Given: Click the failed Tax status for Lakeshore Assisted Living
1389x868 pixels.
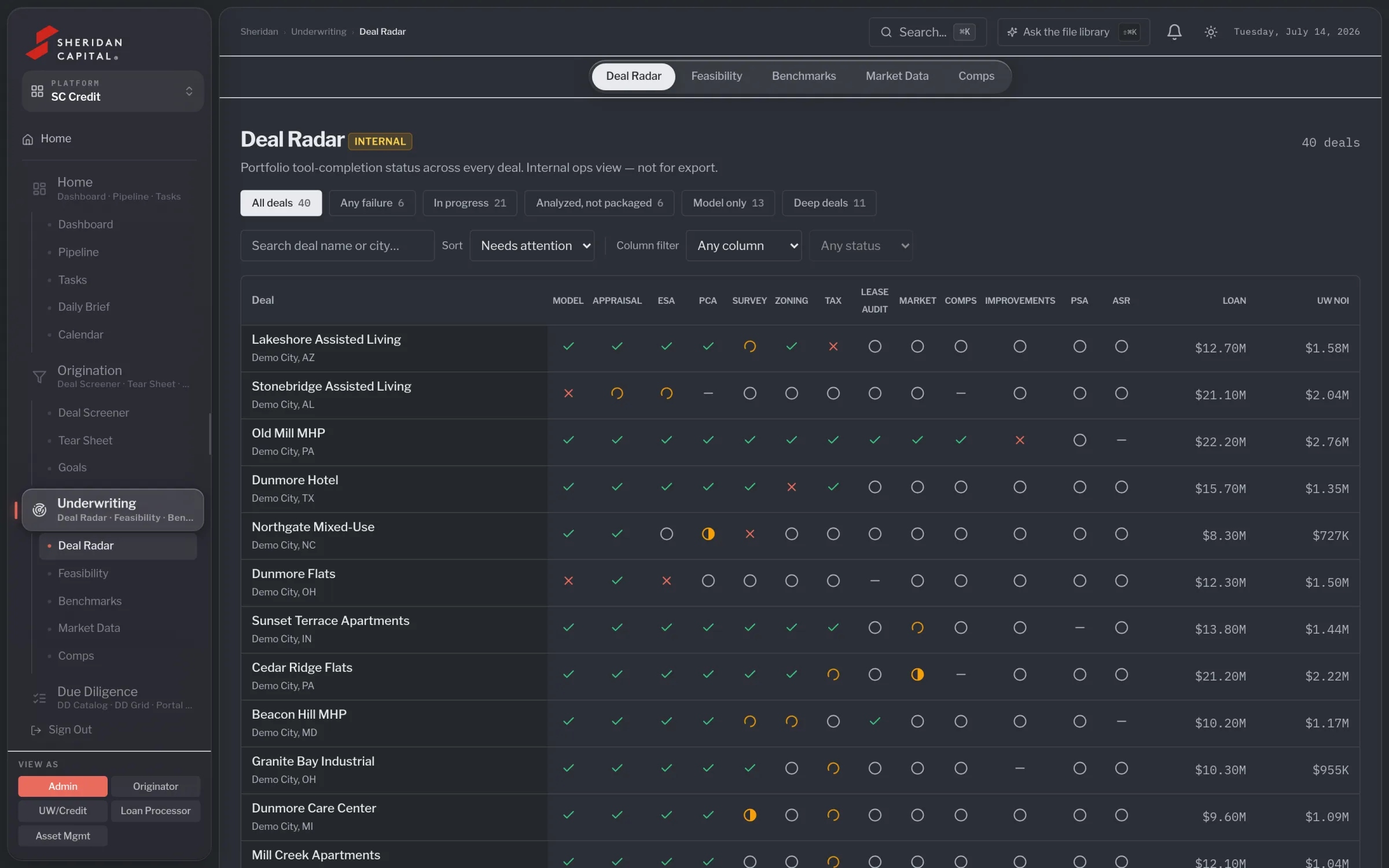Looking at the screenshot, I should (x=833, y=347).
